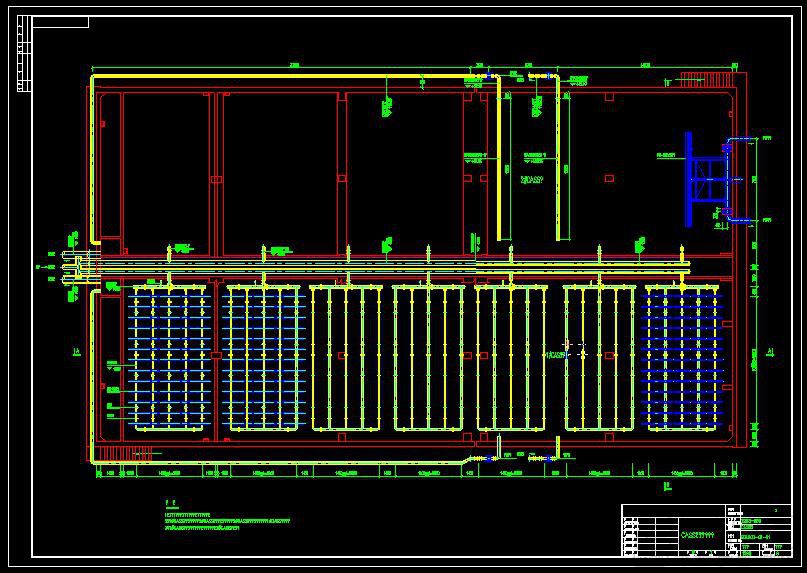Viewport: 807px width, 573px height.
Task: Click the 2#CASS label in upper chamber
Action: [x=532, y=180]
